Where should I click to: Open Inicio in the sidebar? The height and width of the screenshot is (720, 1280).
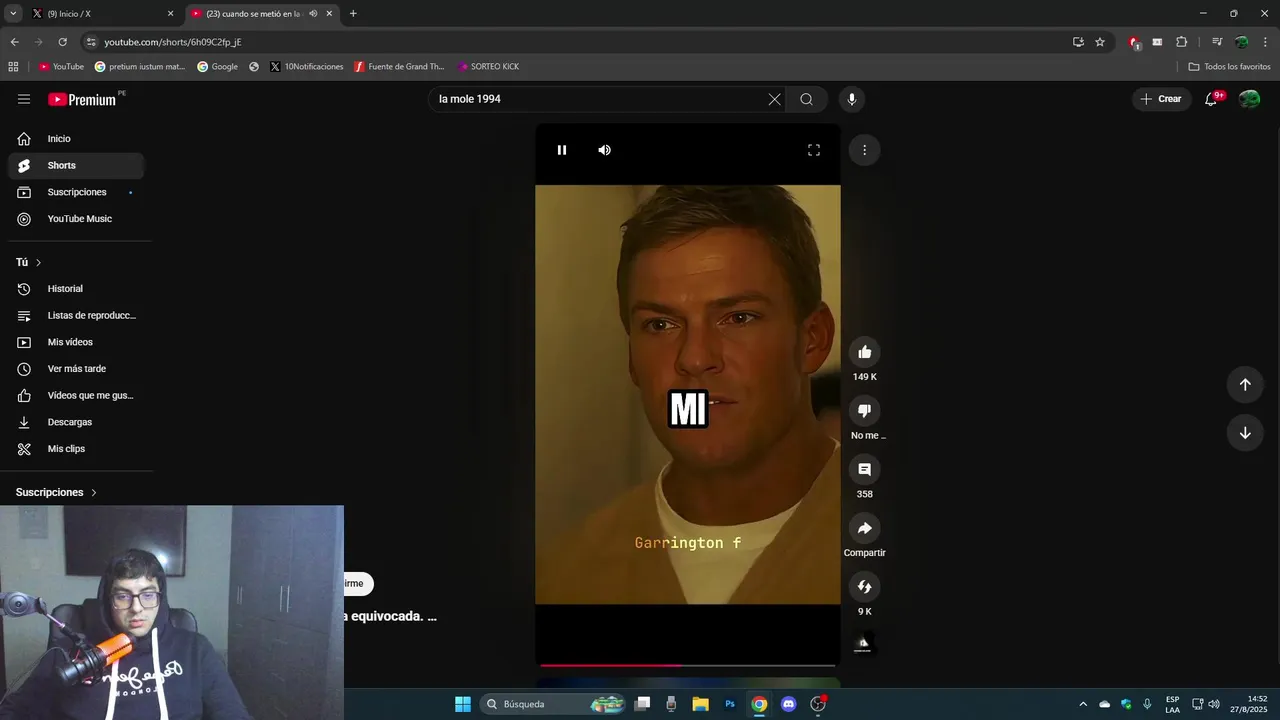click(76, 139)
